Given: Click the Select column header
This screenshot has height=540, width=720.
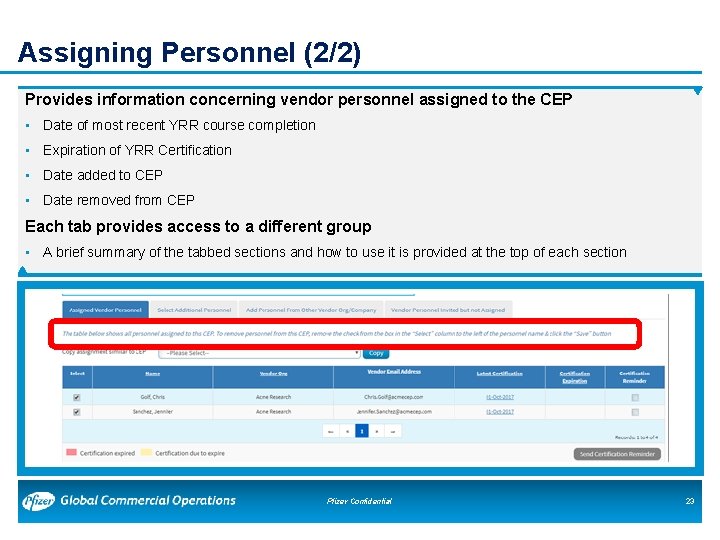Looking at the screenshot, I should (x=77, y=373).
